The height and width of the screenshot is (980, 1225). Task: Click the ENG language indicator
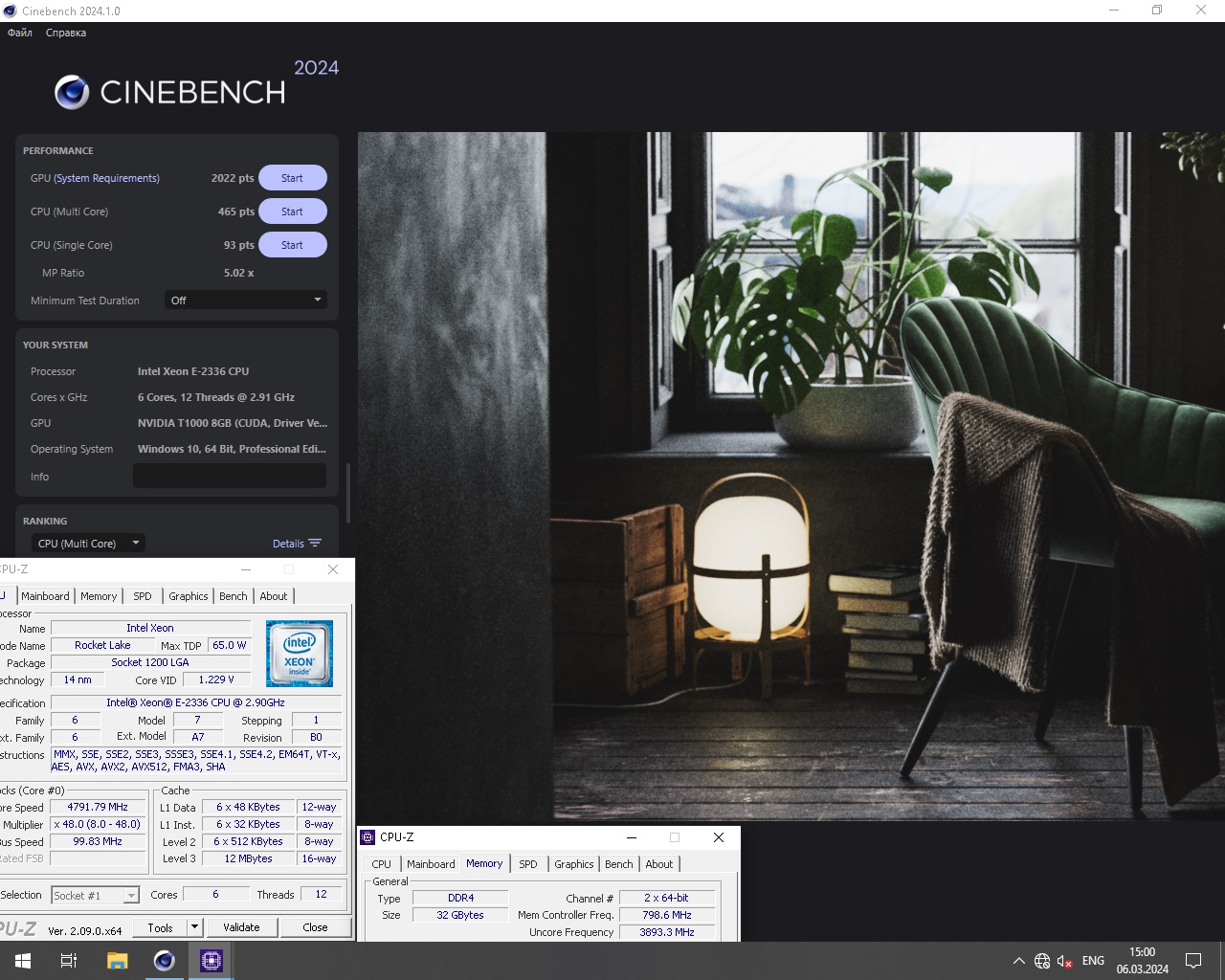1093,961
